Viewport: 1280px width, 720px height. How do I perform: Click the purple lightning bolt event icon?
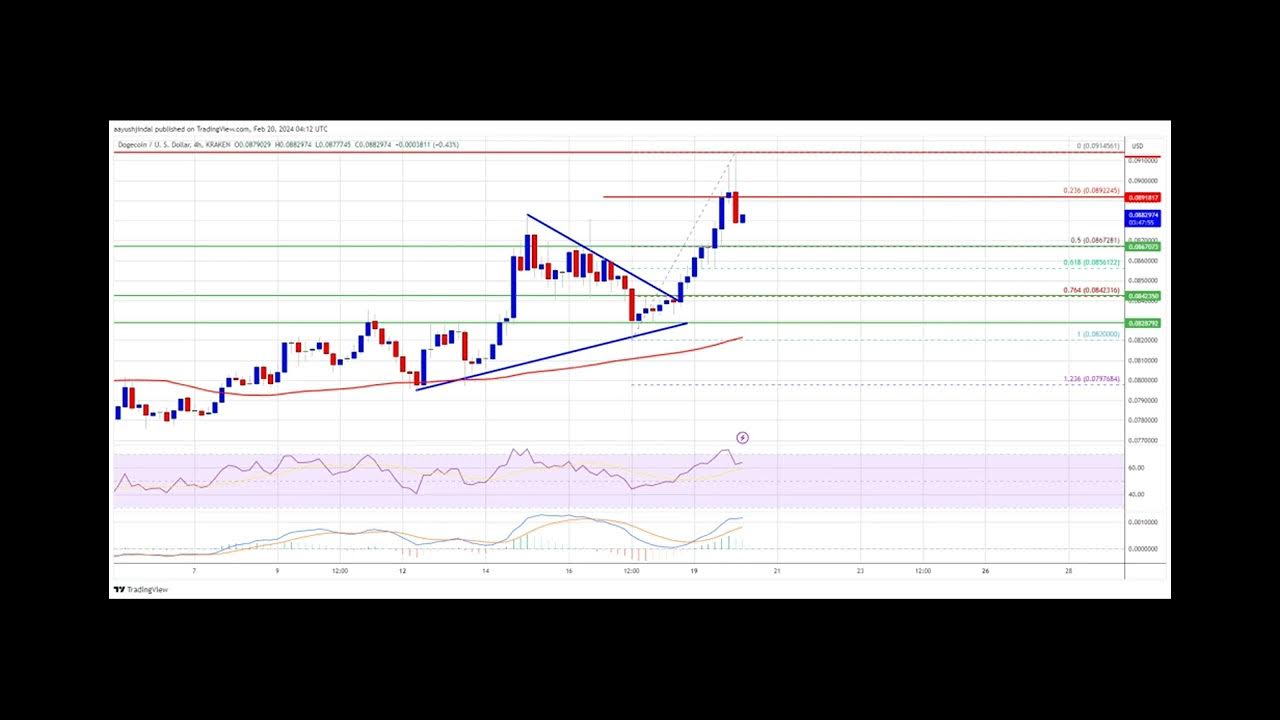742,438
